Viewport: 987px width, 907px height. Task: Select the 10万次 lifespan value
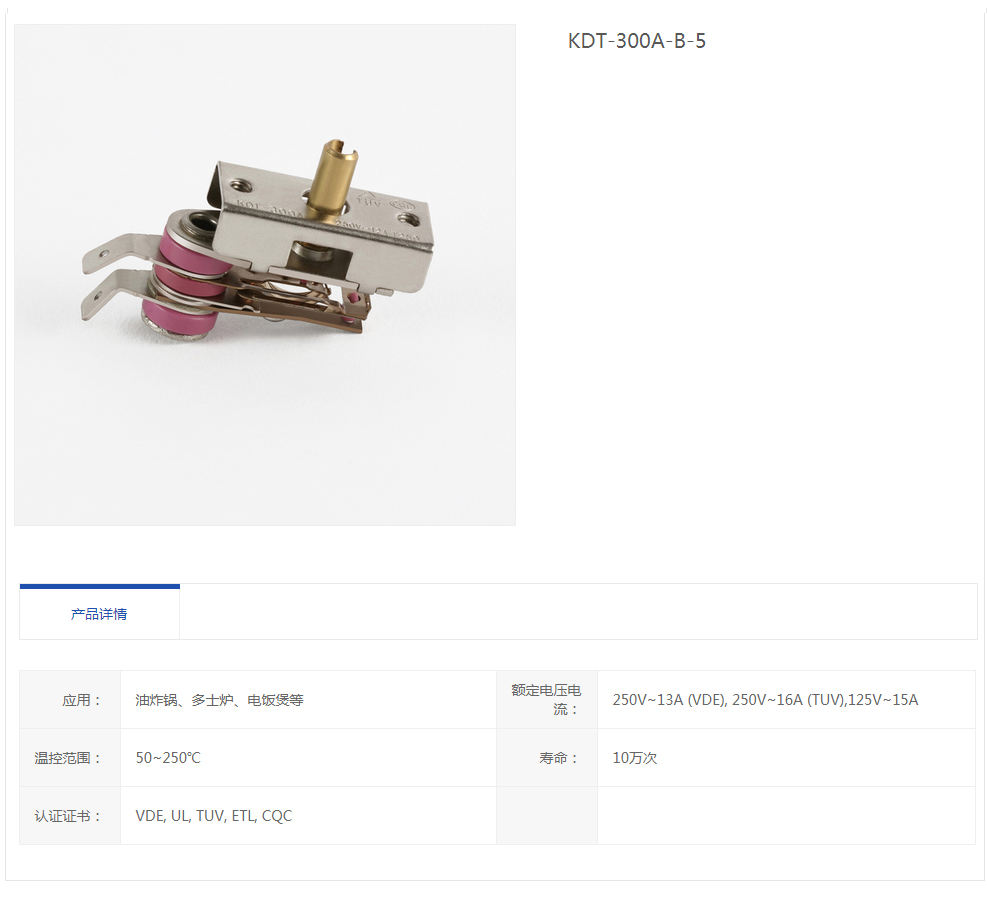tap(634, 758)
